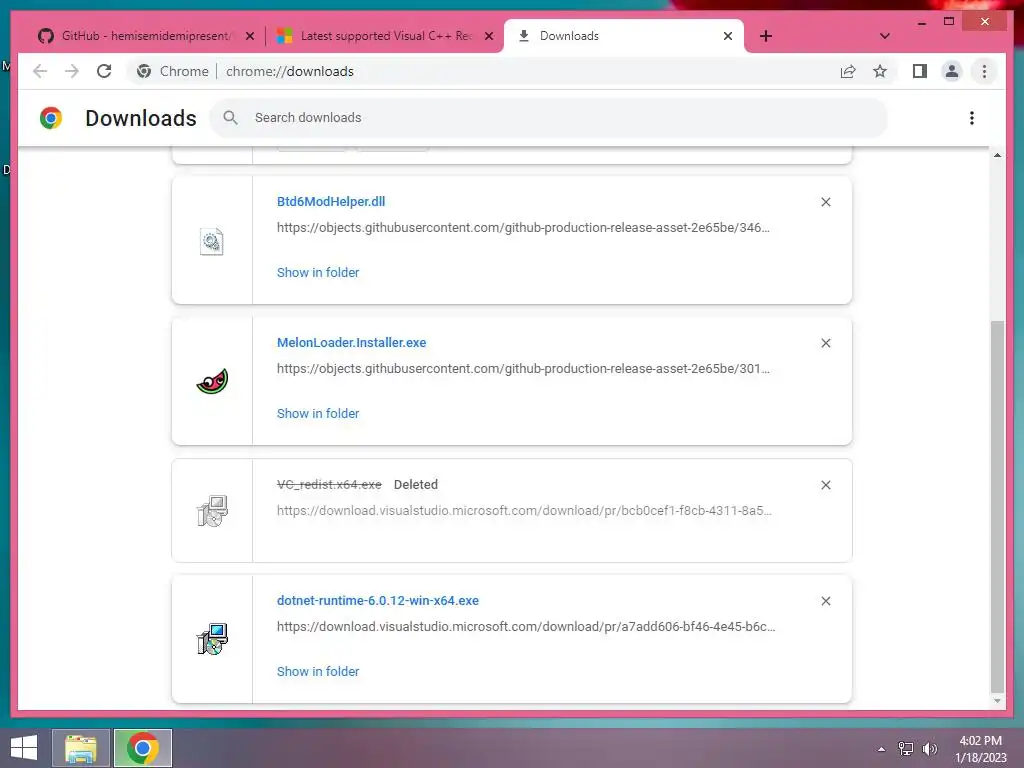Open a new browser tab
Image resolution: width=1024 pixels, height=768 pixels.
tap(766, 36)
